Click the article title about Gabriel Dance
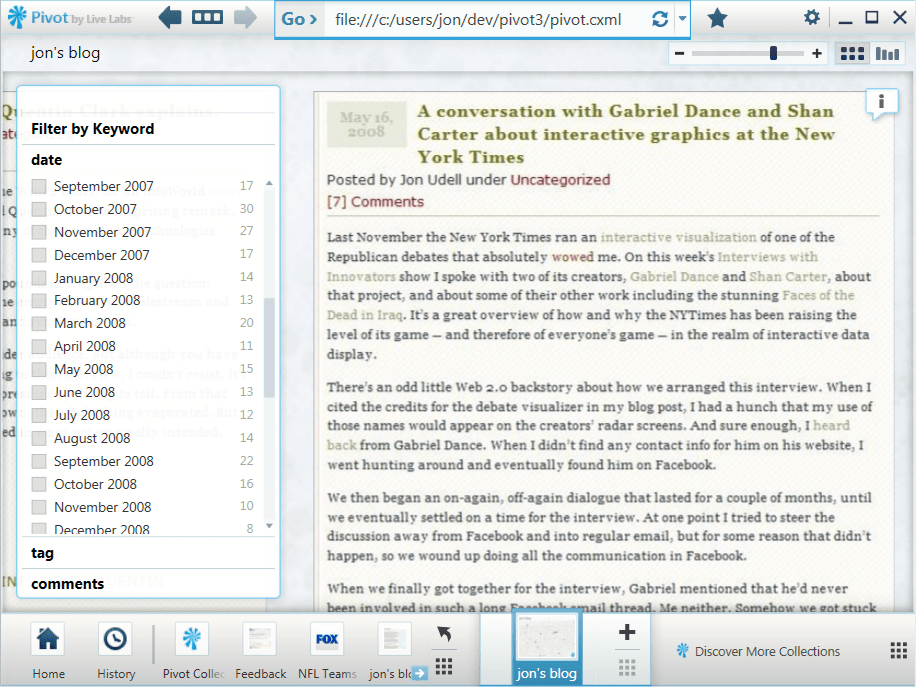Viewport: 916px width, 687px height. click(x=626, y=134)
